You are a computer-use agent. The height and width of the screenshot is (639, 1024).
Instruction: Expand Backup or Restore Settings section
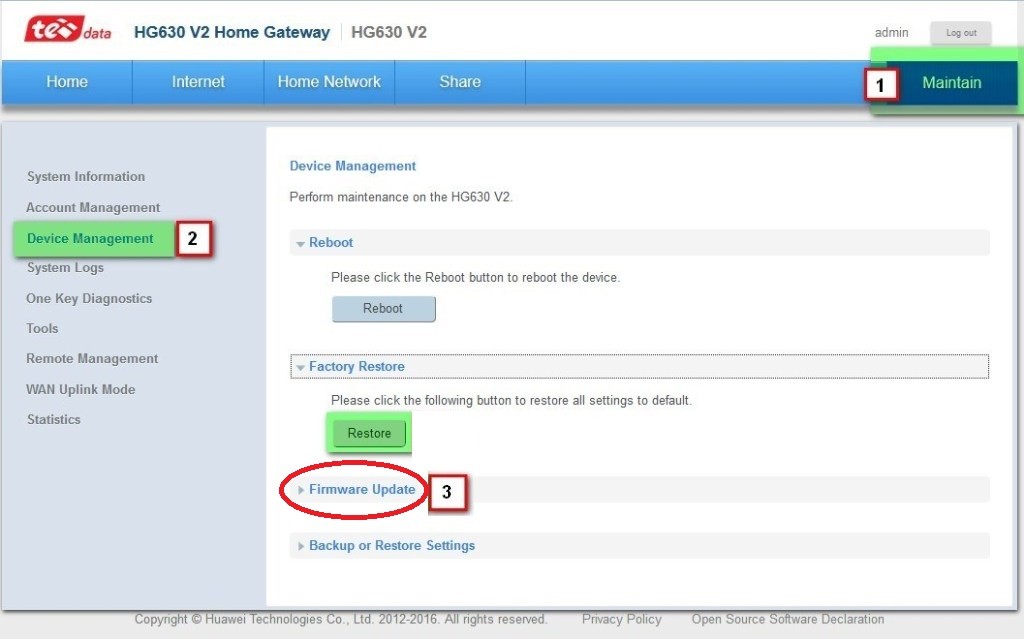click(639, 546)
